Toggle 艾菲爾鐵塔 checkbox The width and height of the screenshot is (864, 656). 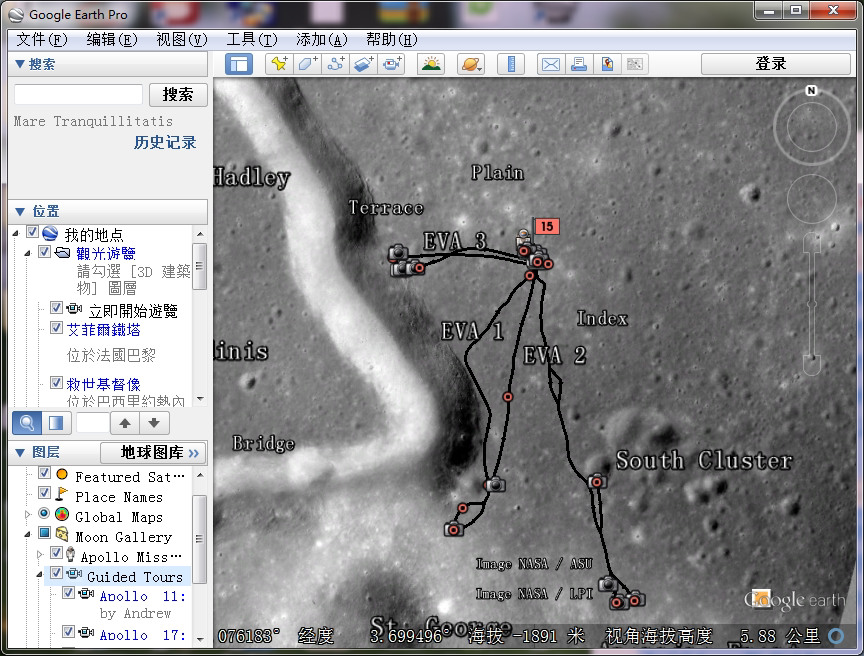[56, 328]
